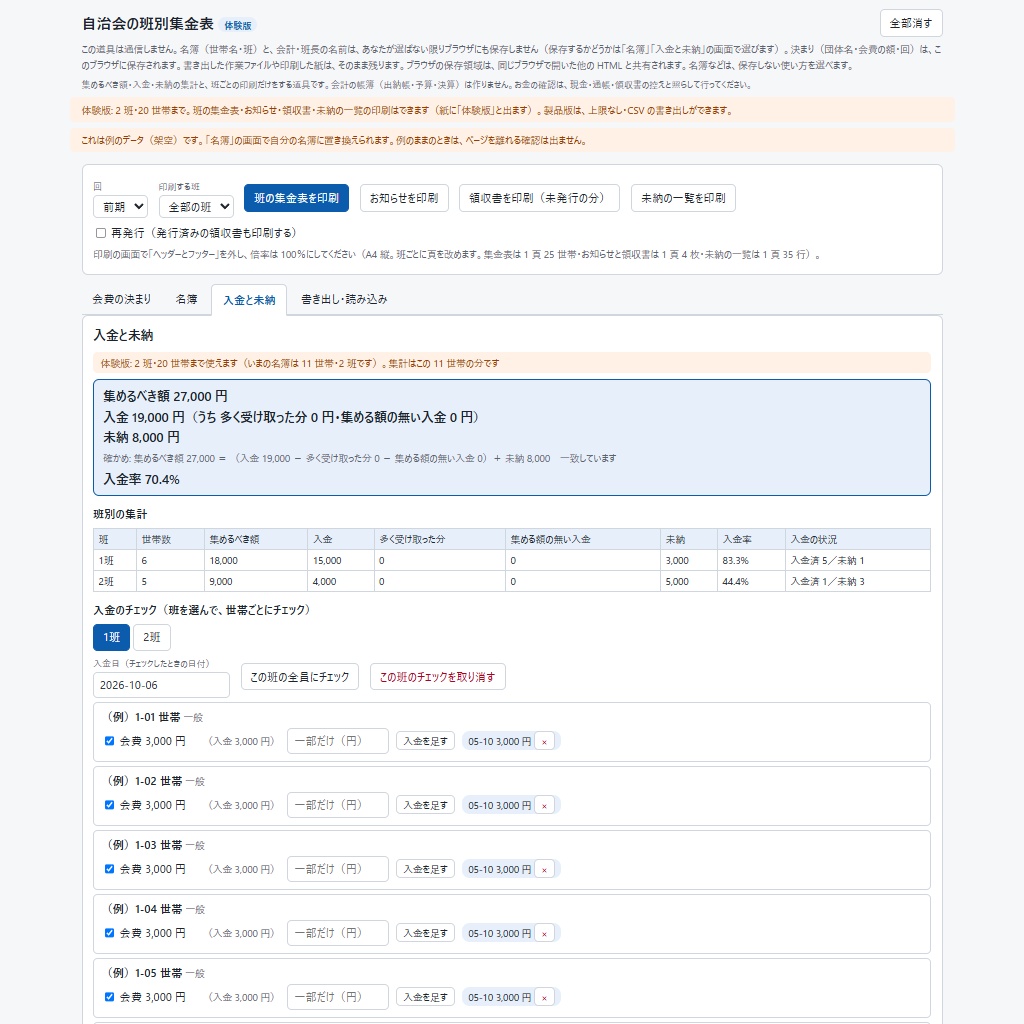This screenshot has height=1024, width=1024.
Task: Click the 全部消す button
Action: [911, 24]
